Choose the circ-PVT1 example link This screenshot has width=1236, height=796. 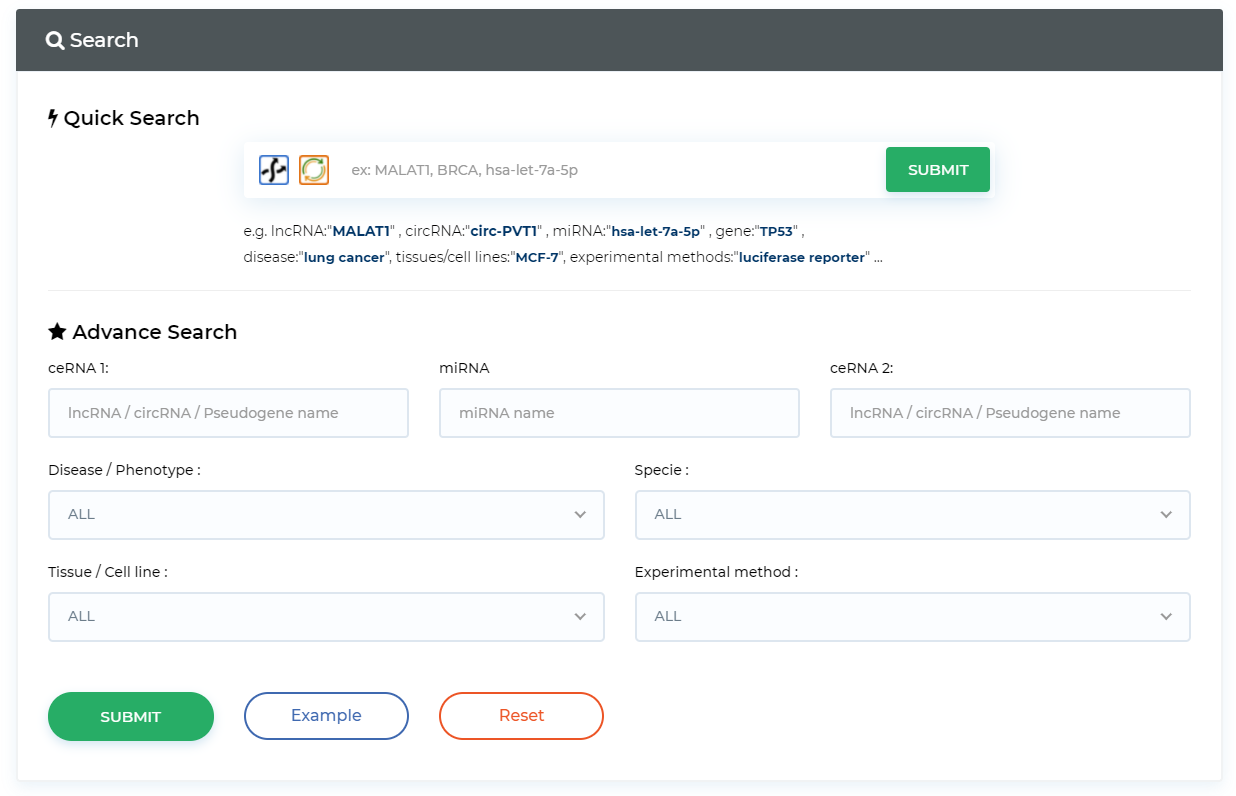click(x=504, y=231)
